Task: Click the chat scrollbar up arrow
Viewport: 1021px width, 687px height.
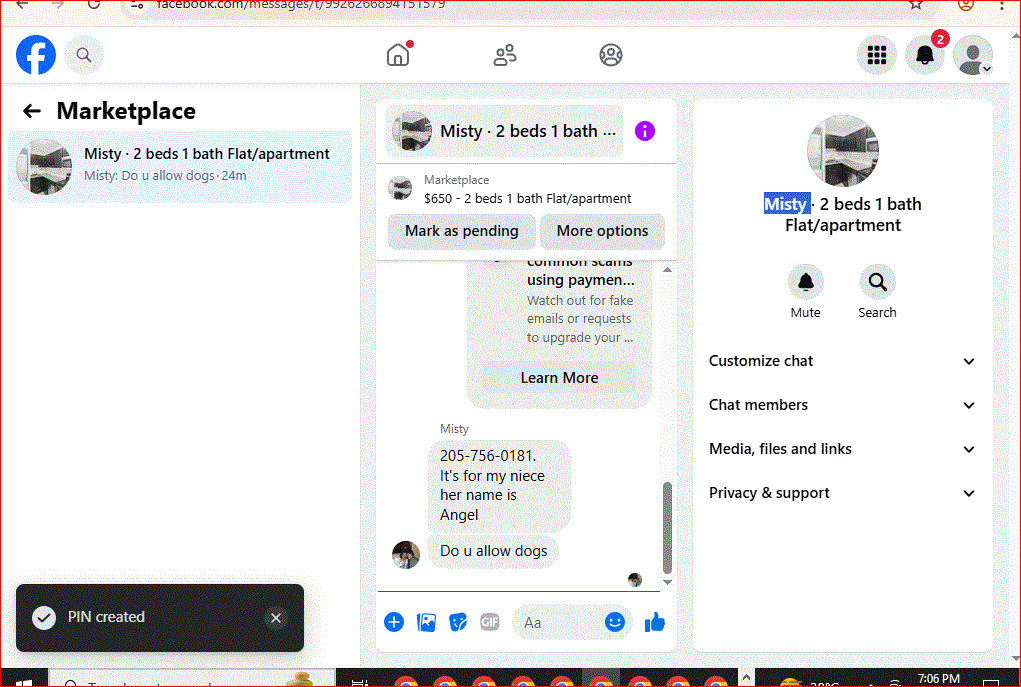Action: pos(667,270)
